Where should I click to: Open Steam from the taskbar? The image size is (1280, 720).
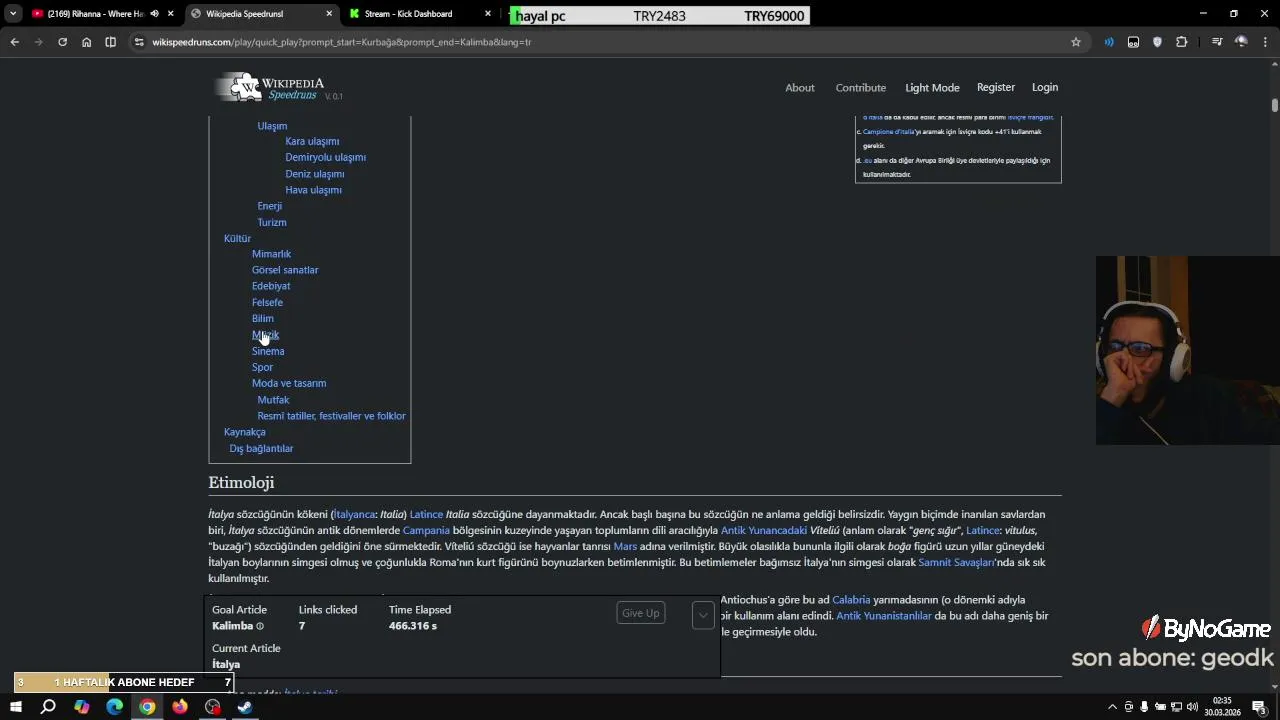click(x=245, y=707)
